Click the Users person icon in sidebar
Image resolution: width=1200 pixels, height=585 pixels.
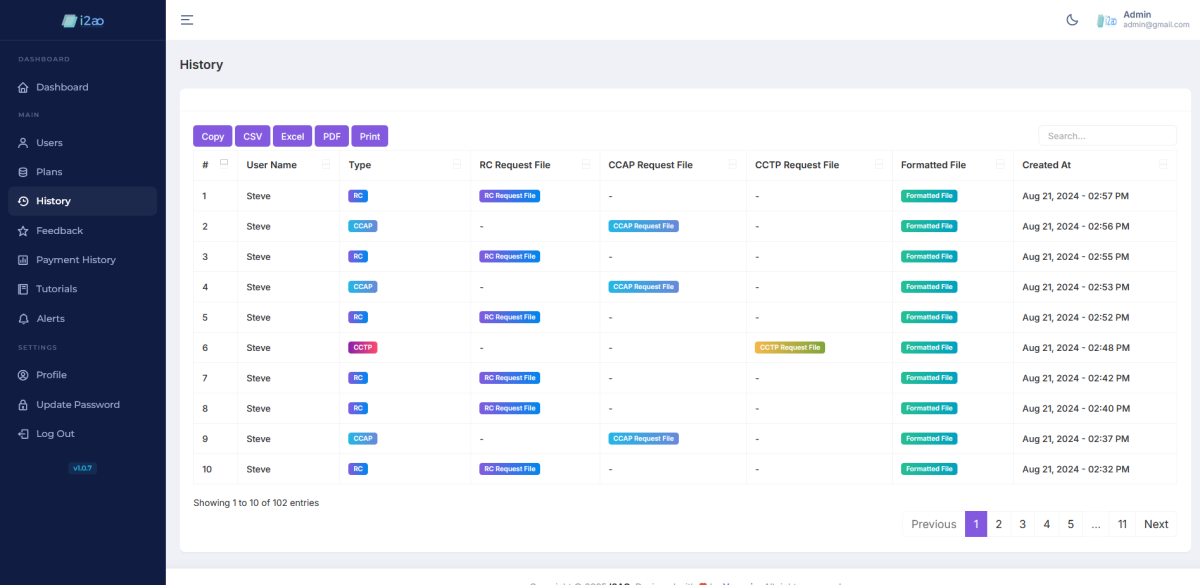tap(23, 143)
